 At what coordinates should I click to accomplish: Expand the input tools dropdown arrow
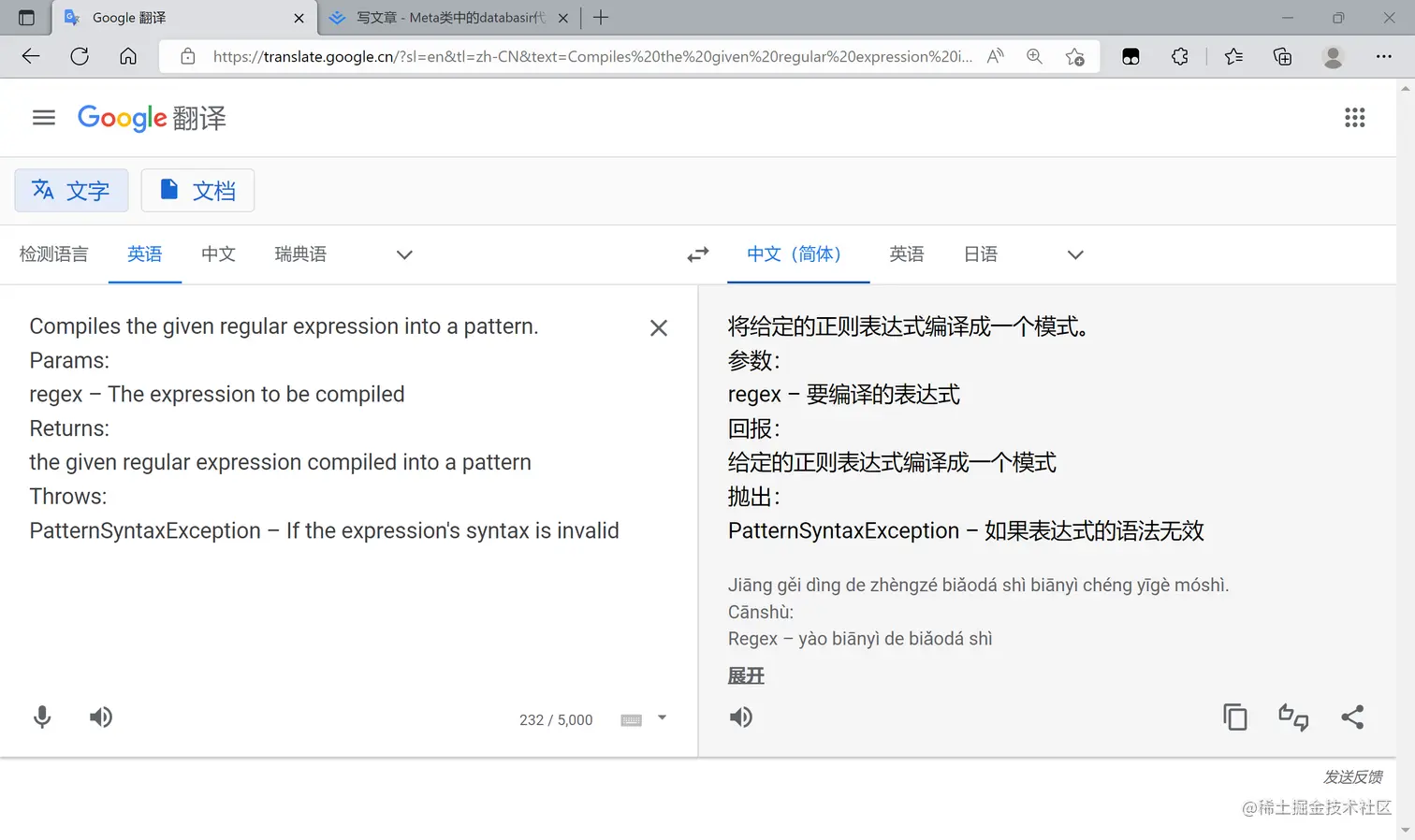662,718
